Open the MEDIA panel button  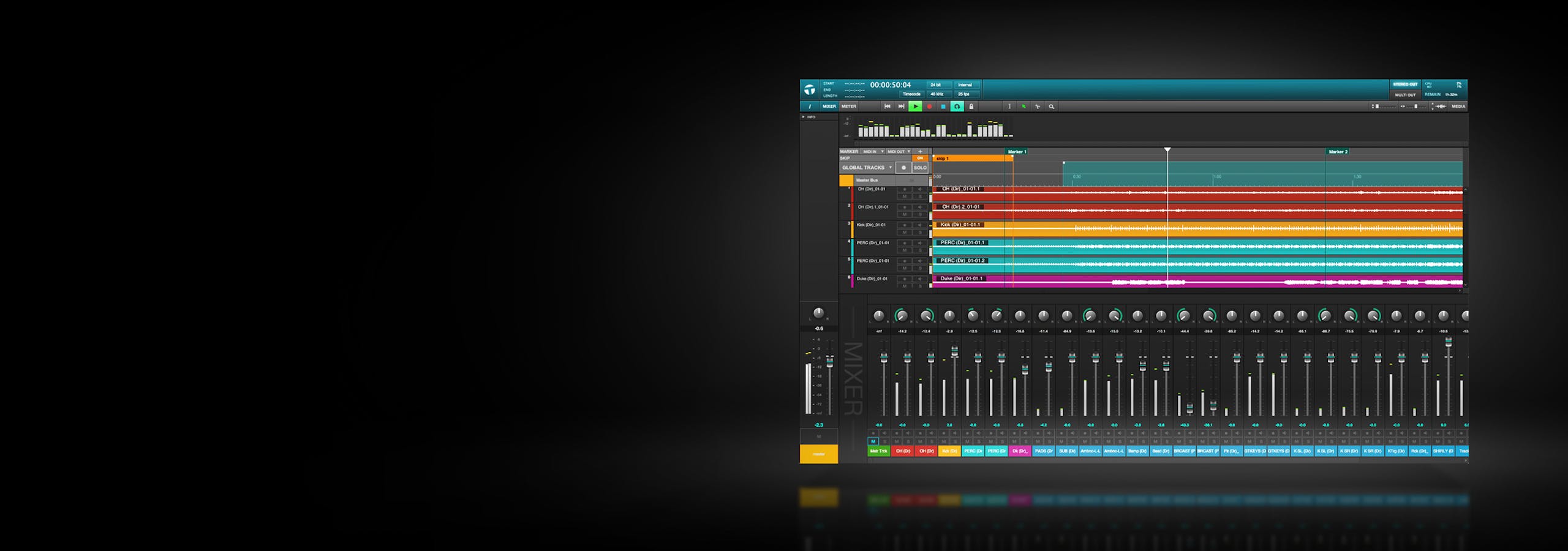(1458, 107)
